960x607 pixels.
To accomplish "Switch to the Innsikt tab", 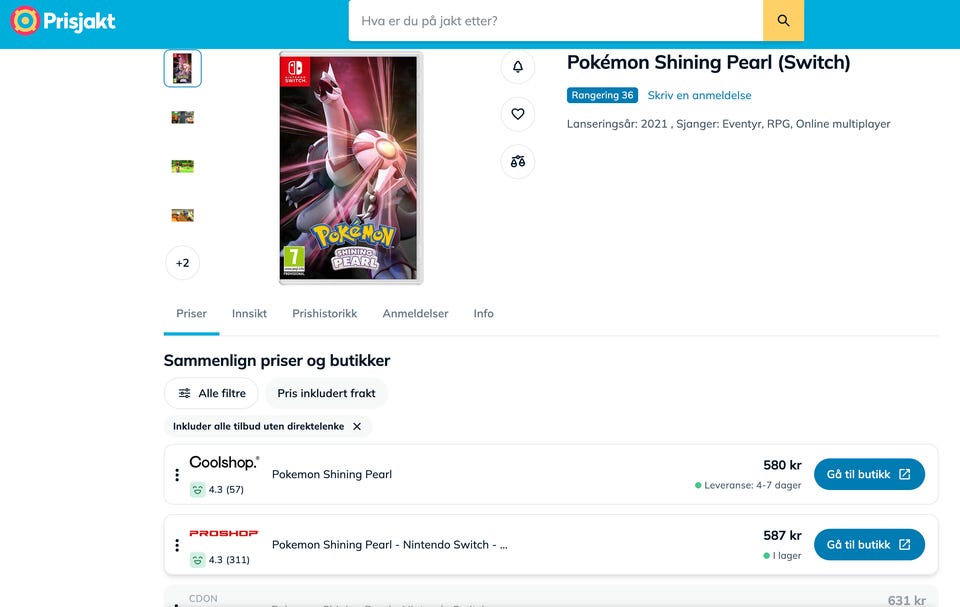I will 249,314.
